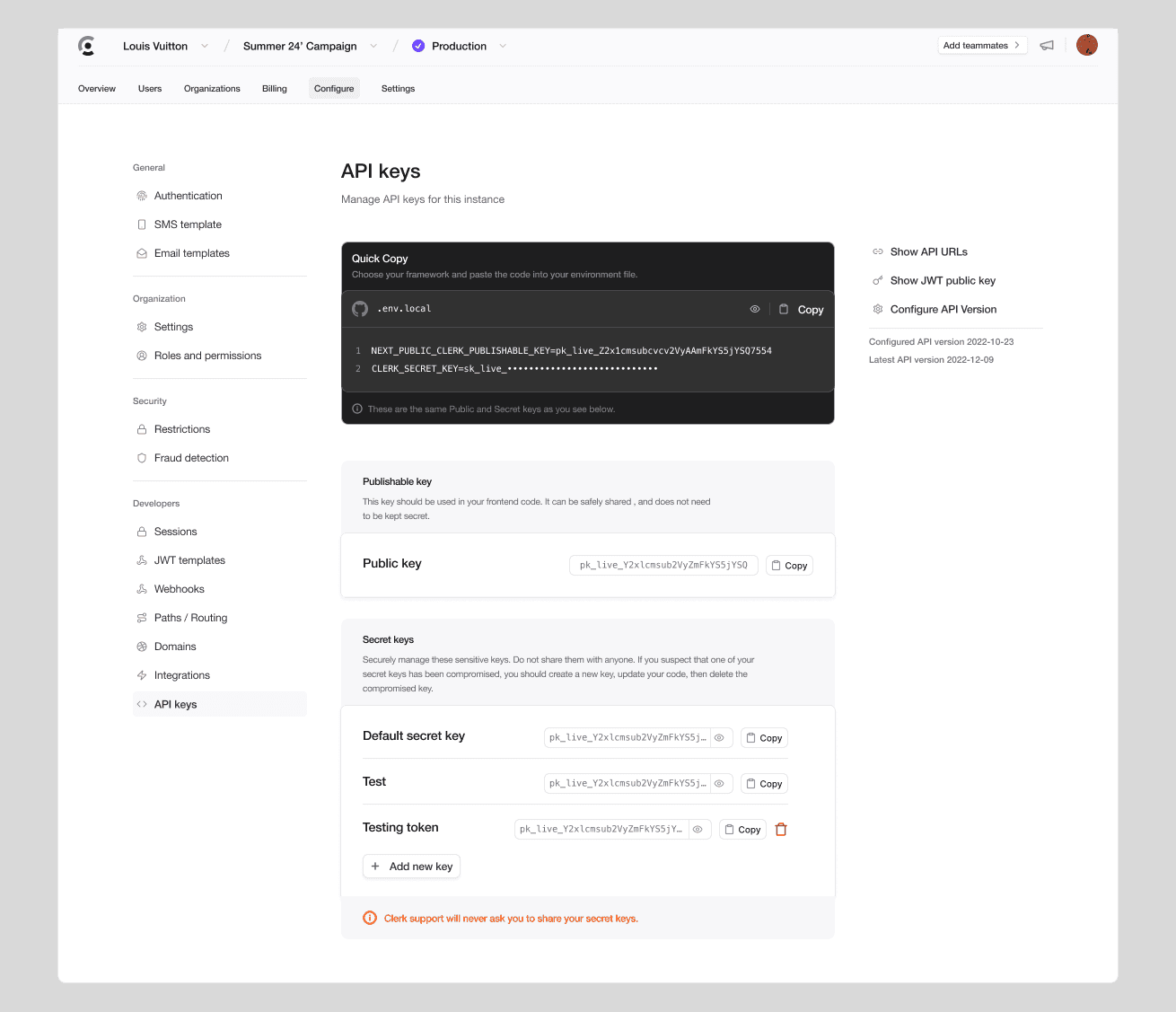Click the Public key value field
The image size is (1176, 1012).
point(663,565)
